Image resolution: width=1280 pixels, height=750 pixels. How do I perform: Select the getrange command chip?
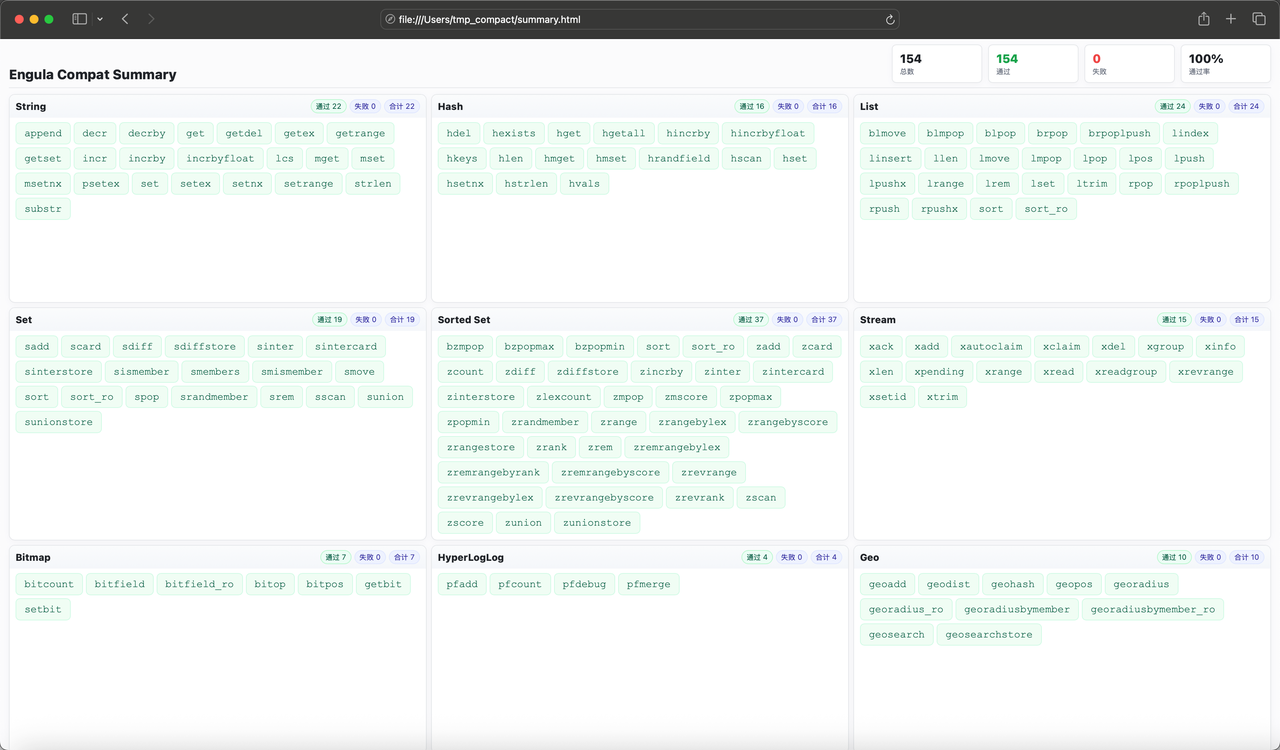(x=360, y=133)
